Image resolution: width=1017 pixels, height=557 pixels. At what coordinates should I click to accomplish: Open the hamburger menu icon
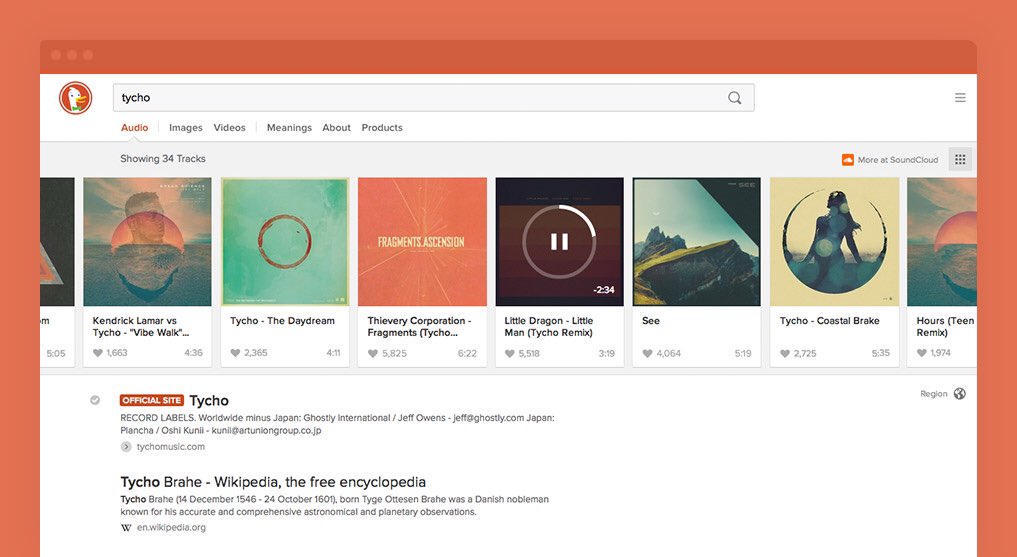[x=960, y=98]
